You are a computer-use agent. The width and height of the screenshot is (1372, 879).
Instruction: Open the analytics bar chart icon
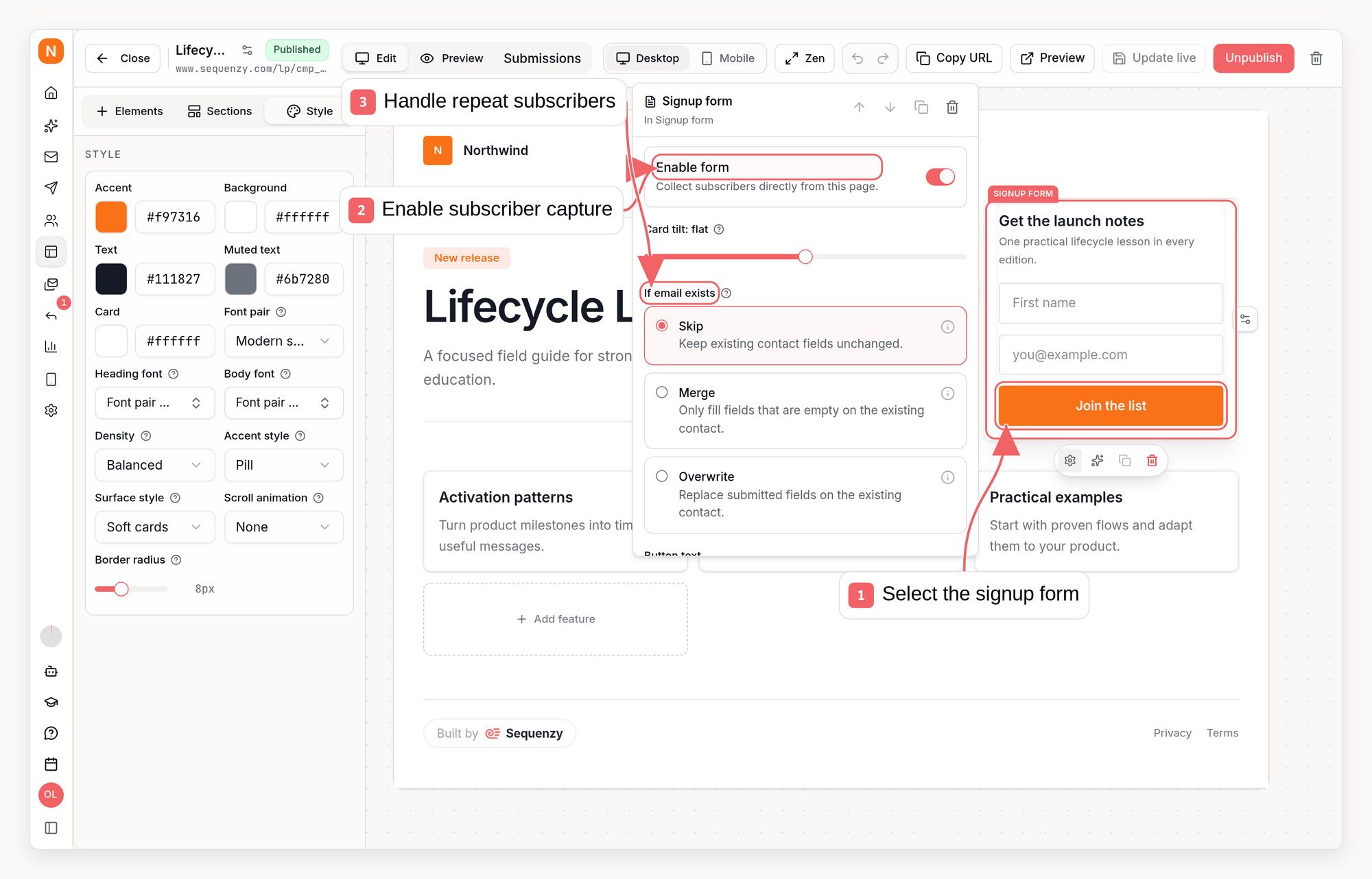point(51,347)
